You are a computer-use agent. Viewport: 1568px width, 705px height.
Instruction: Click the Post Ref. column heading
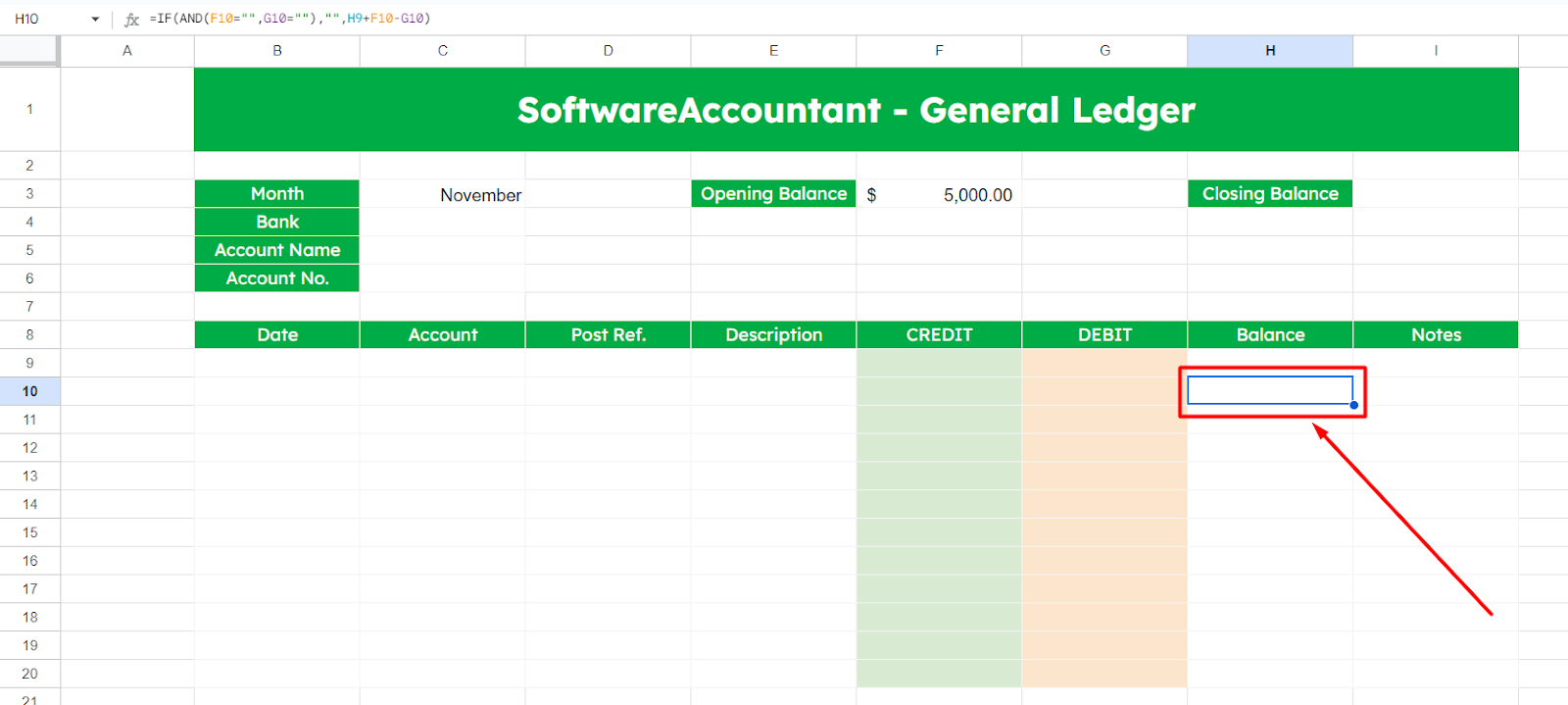609,334
